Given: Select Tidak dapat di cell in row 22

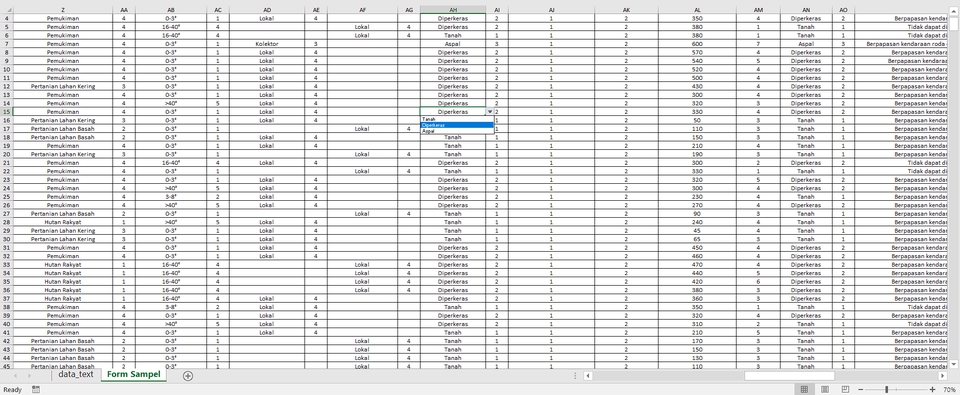Looking at the screenshot, I should [x=902, y=171].
